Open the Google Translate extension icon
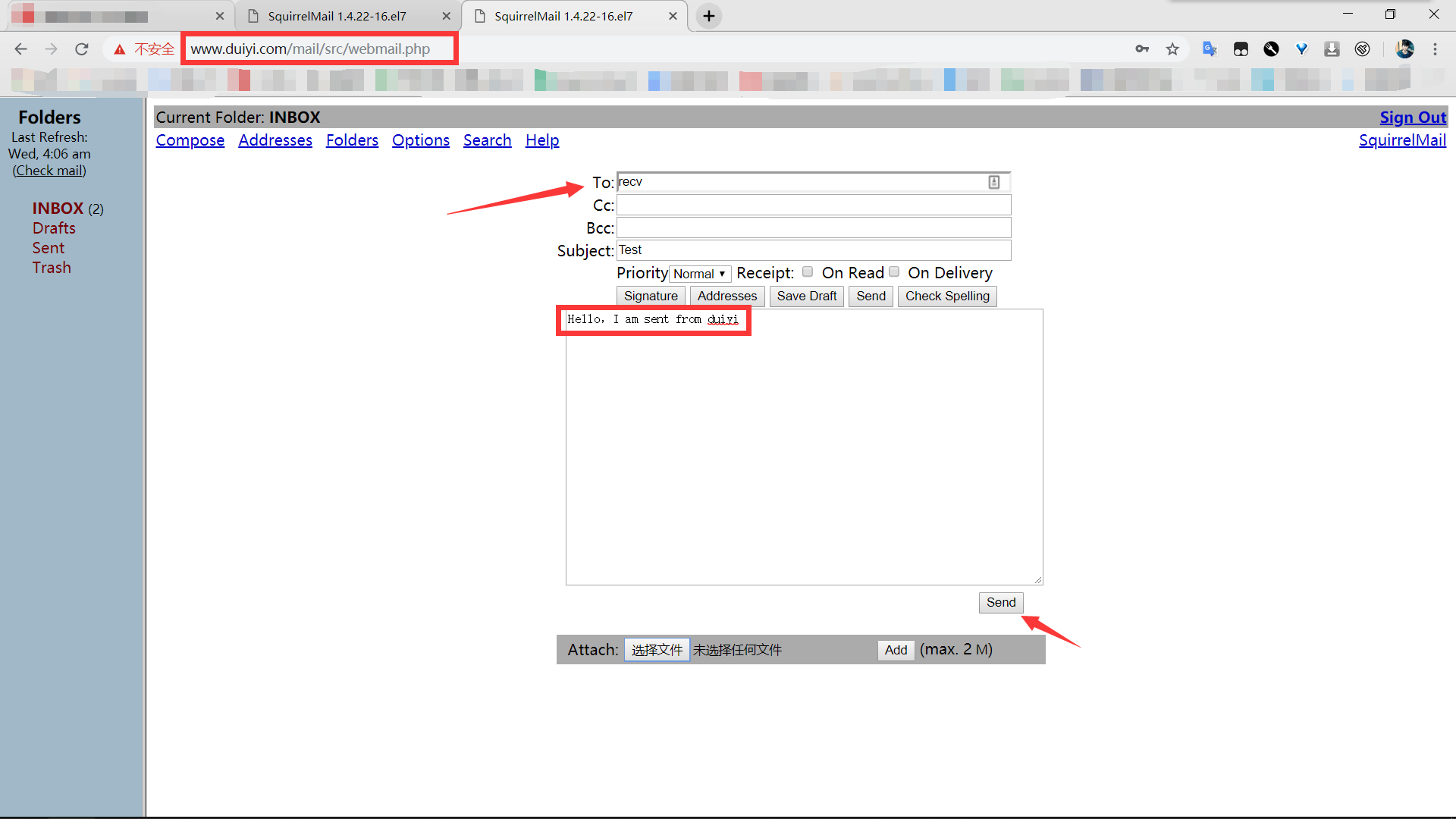 pyautogui.click(x=1210, y=49)
